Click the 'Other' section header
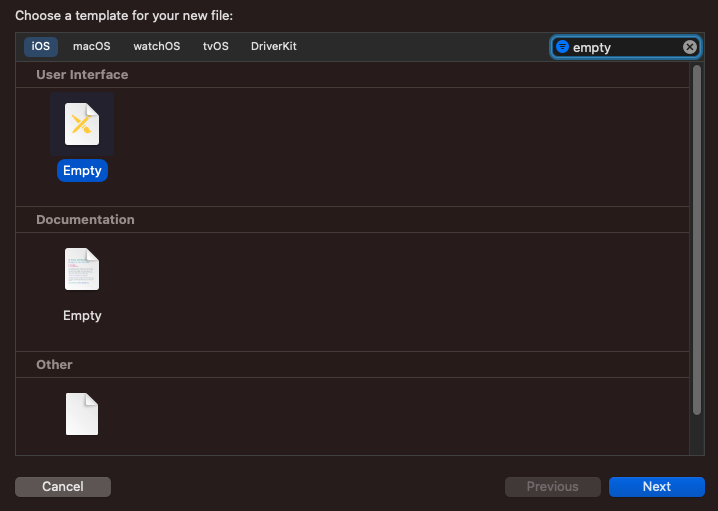Image resolution: width=718 pixels, height=511 pixels. click(54, 364)
